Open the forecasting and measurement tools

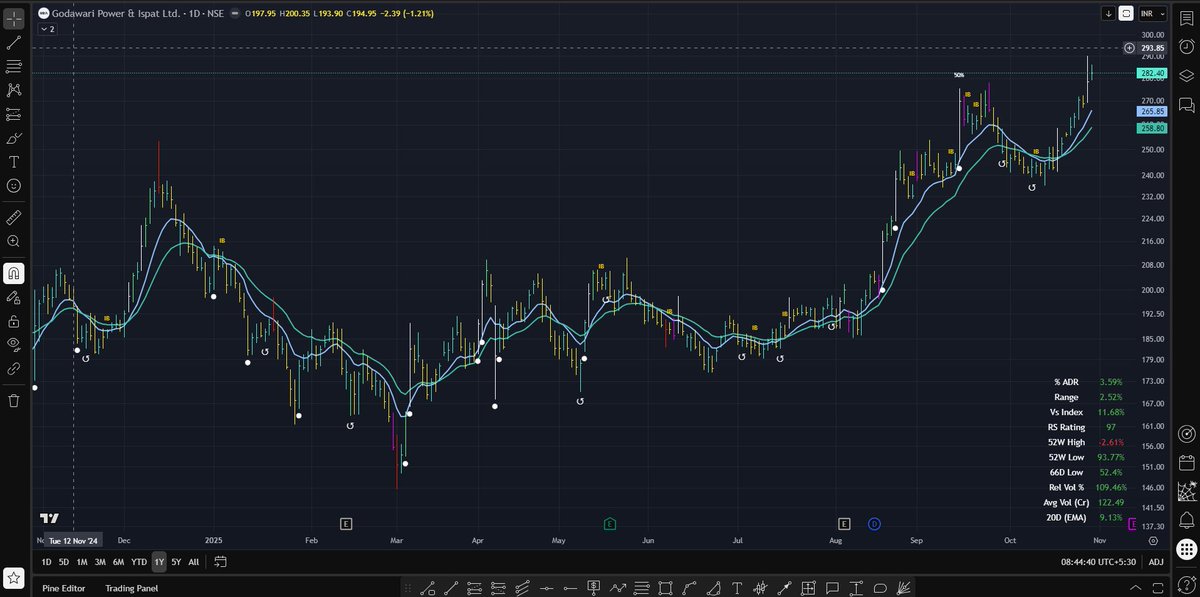14,114
